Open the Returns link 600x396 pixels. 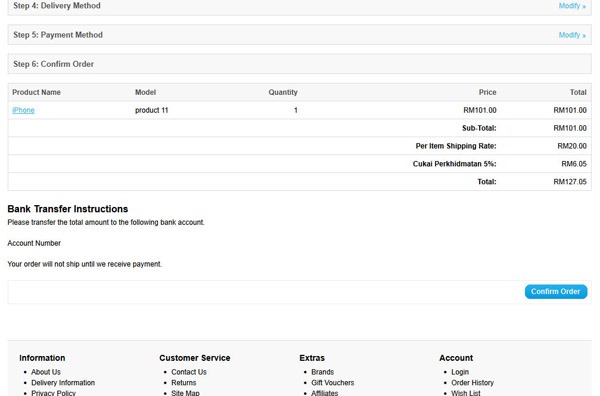[184, 383]
